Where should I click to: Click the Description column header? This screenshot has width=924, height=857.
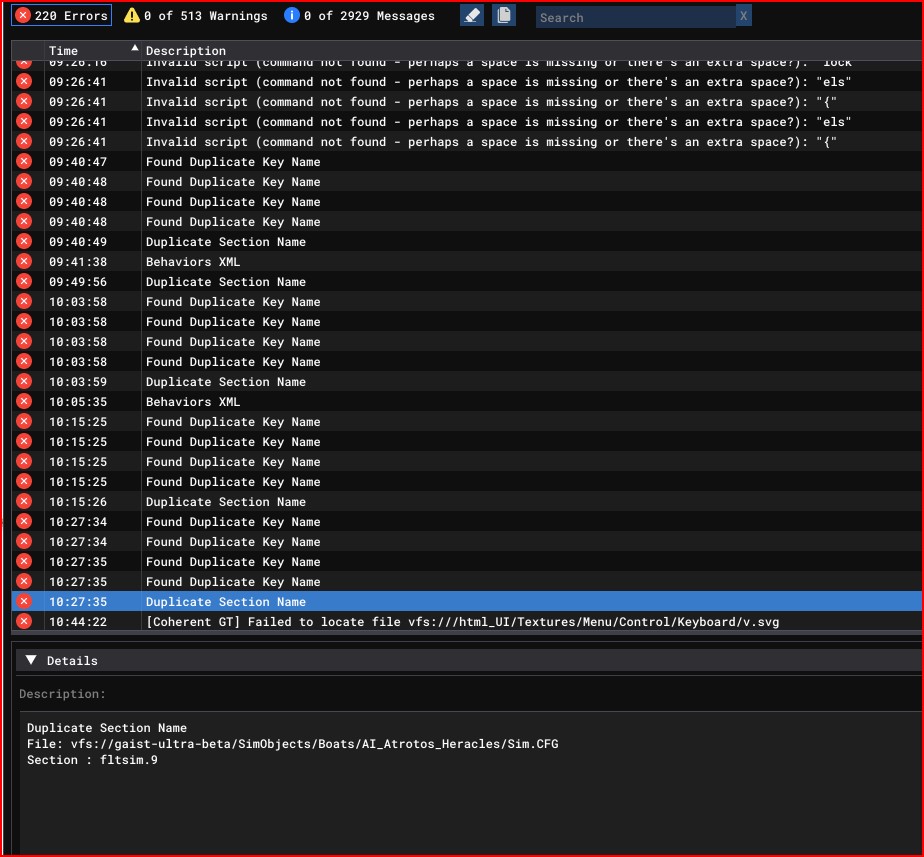[186, 50]
